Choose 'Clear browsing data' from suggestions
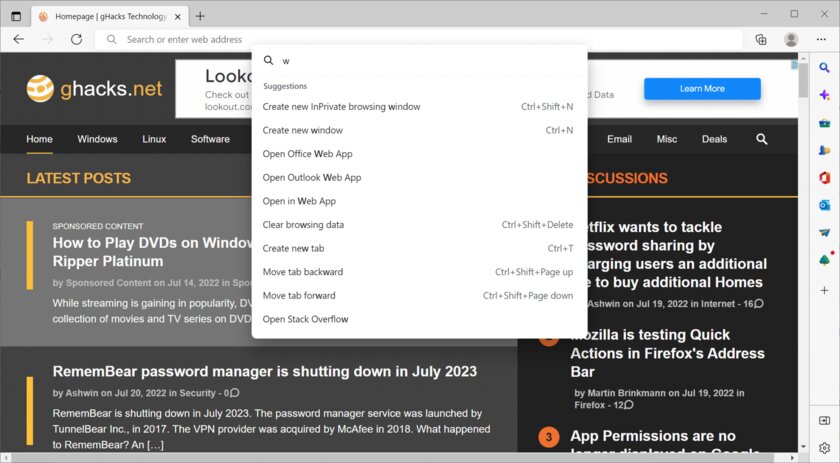The height and width of the screenshot is (463, 840). (x=303, y=225)
